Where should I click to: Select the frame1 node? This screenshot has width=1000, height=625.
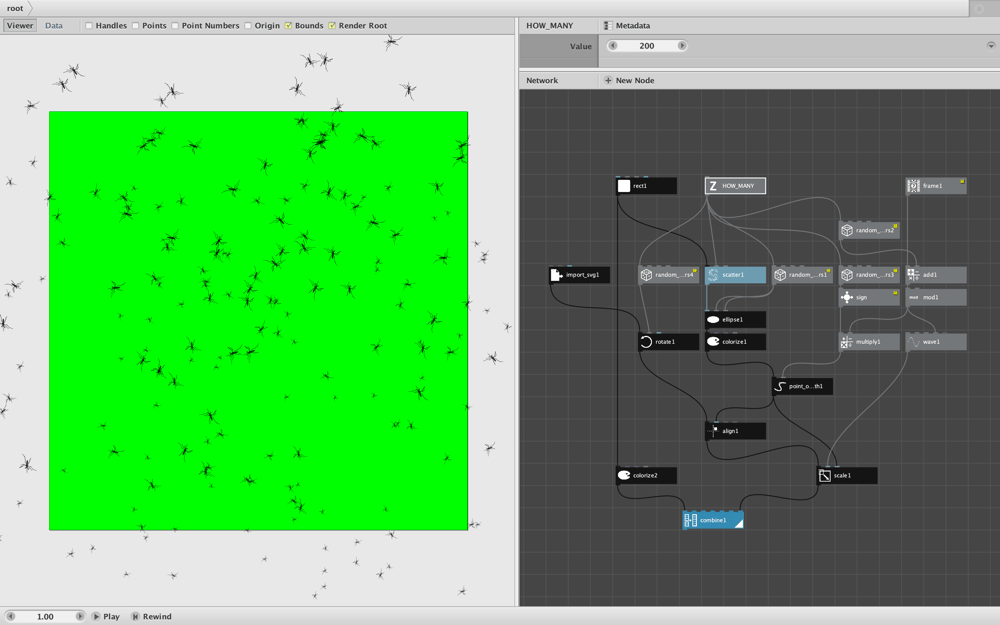click(x=936, y=186)
